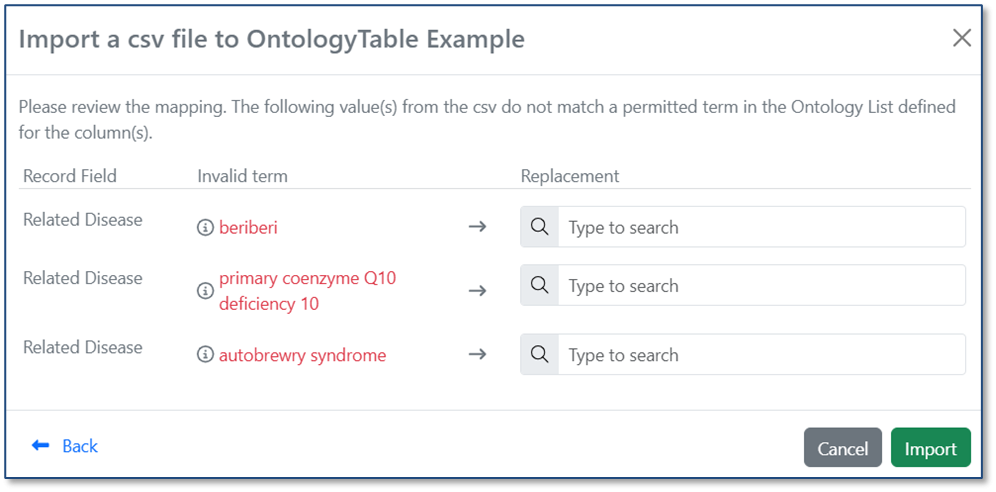Click the green Import button
This screenshot has width=996, height=492.
[x=931, y=447]
